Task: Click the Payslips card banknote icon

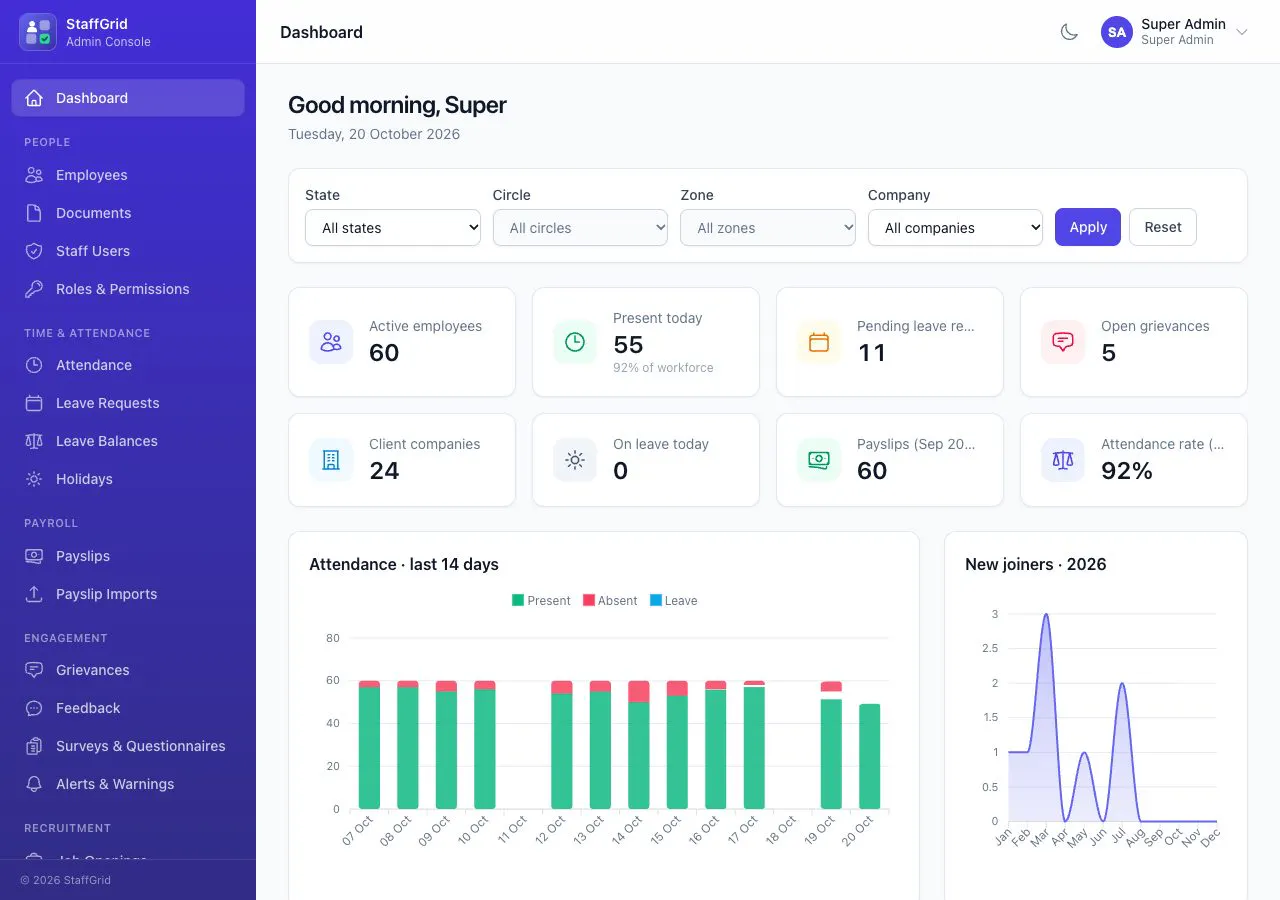Action: (x=819, y=460)
